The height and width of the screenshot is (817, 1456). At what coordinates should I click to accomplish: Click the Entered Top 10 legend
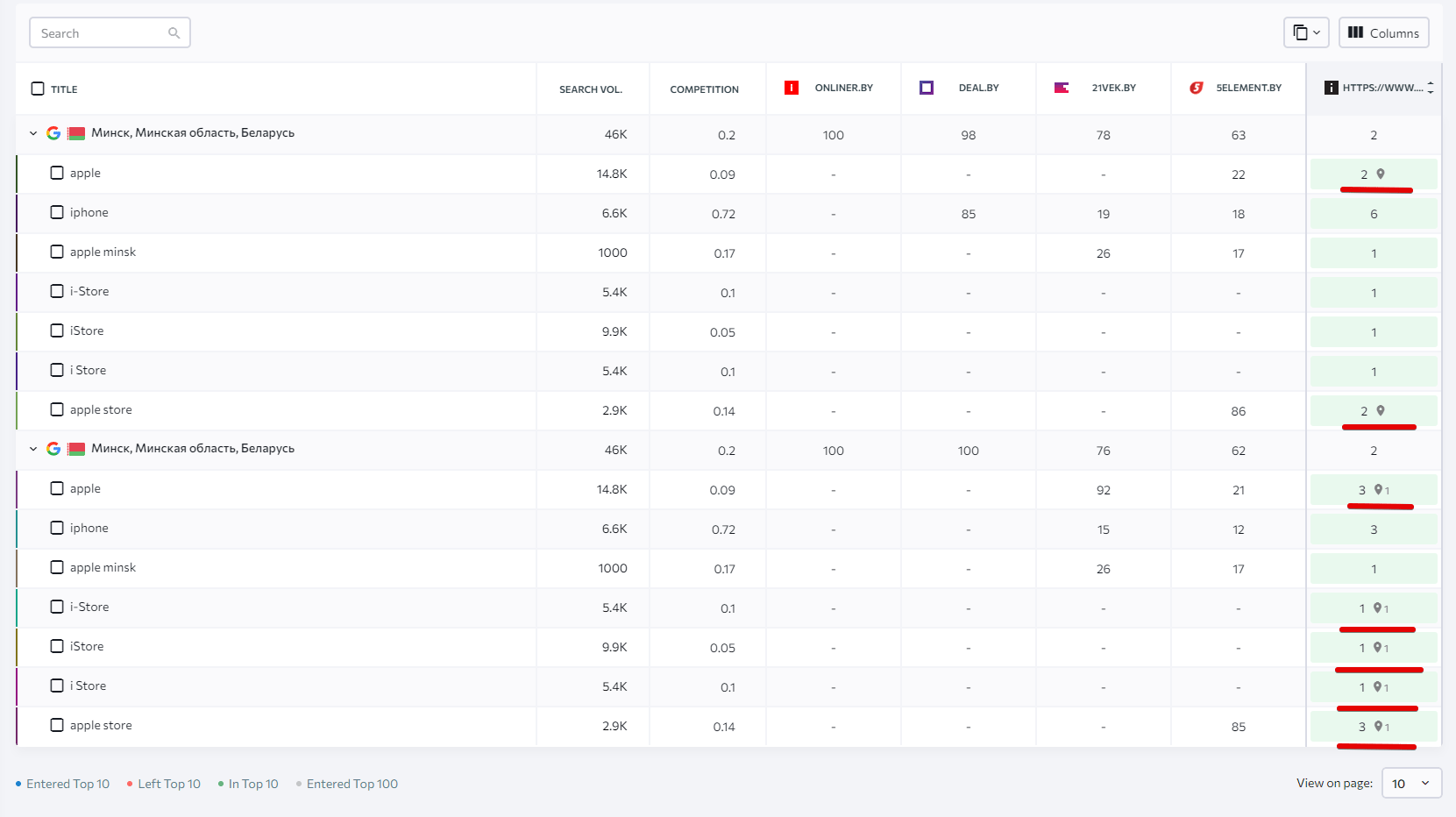click(x=63, y=784)
